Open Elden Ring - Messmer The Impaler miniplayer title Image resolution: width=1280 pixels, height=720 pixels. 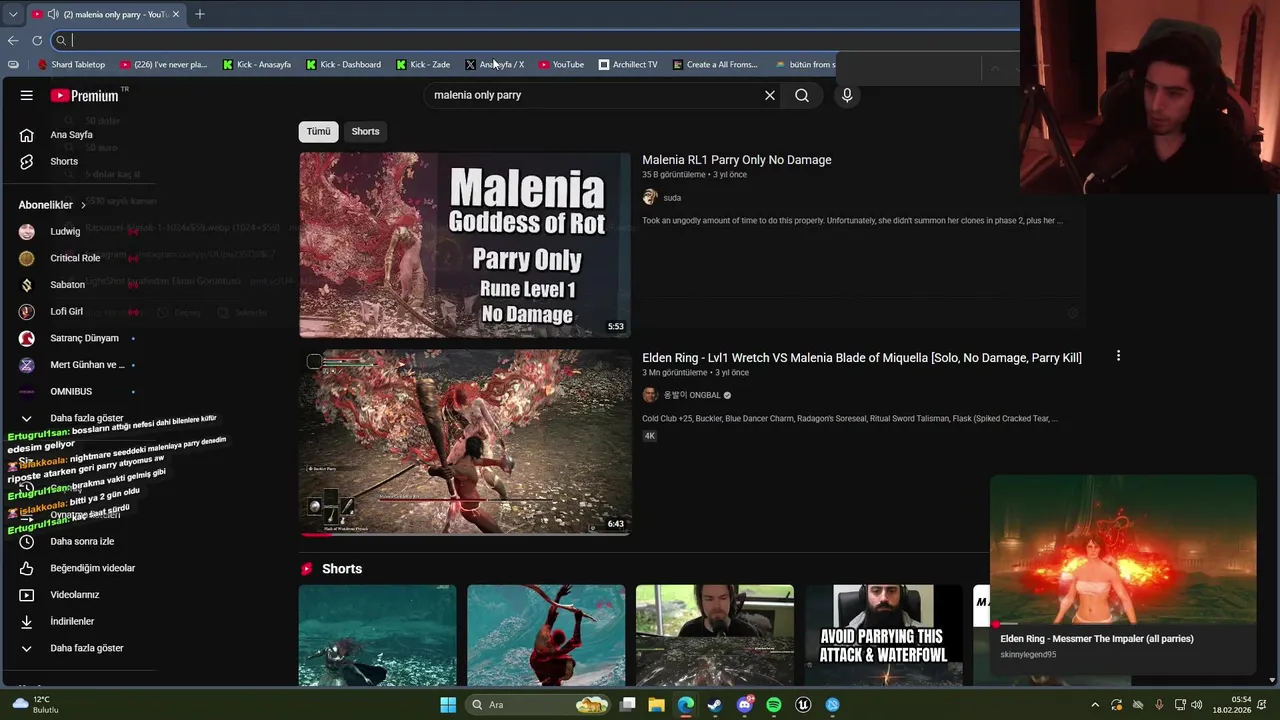click(x=1097, y=638)
